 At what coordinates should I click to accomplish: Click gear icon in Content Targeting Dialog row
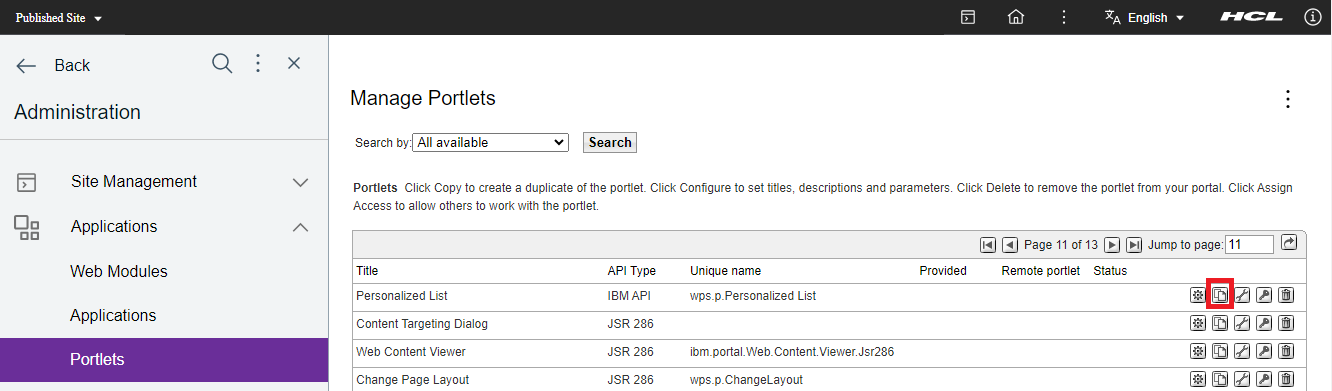pyautogui.click(x=1197, y=323)
